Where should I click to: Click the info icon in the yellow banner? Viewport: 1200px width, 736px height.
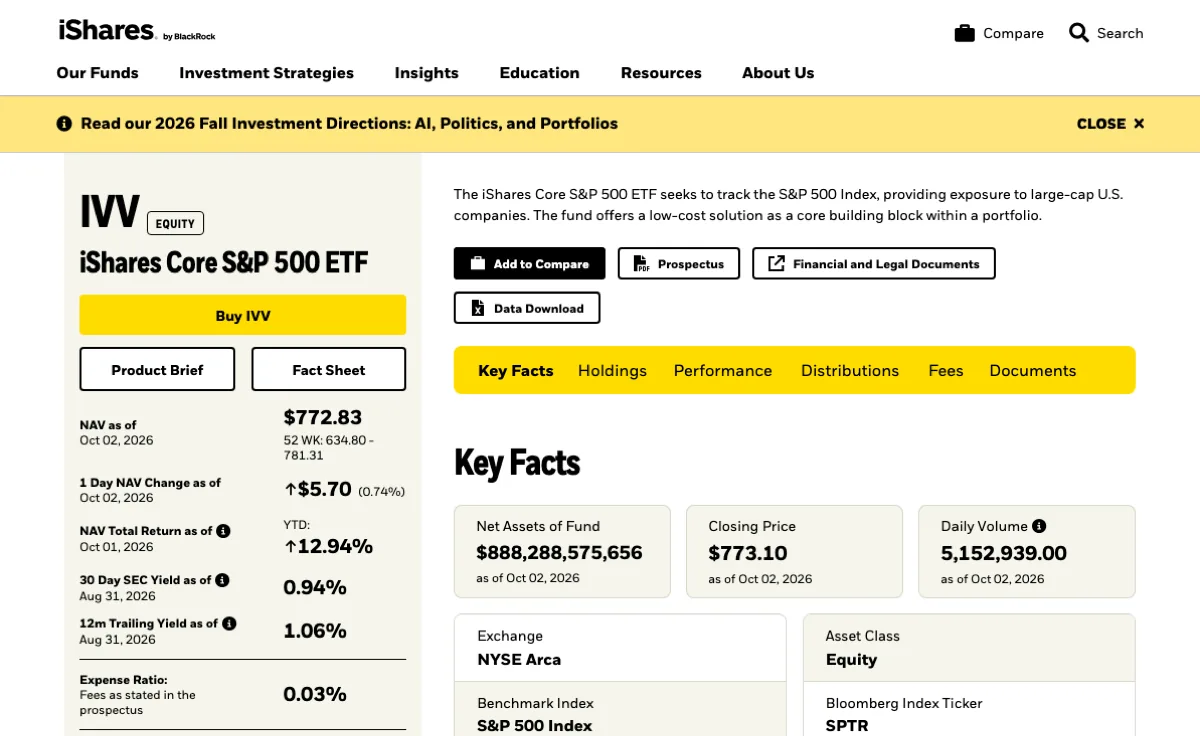tap(64, 124)
